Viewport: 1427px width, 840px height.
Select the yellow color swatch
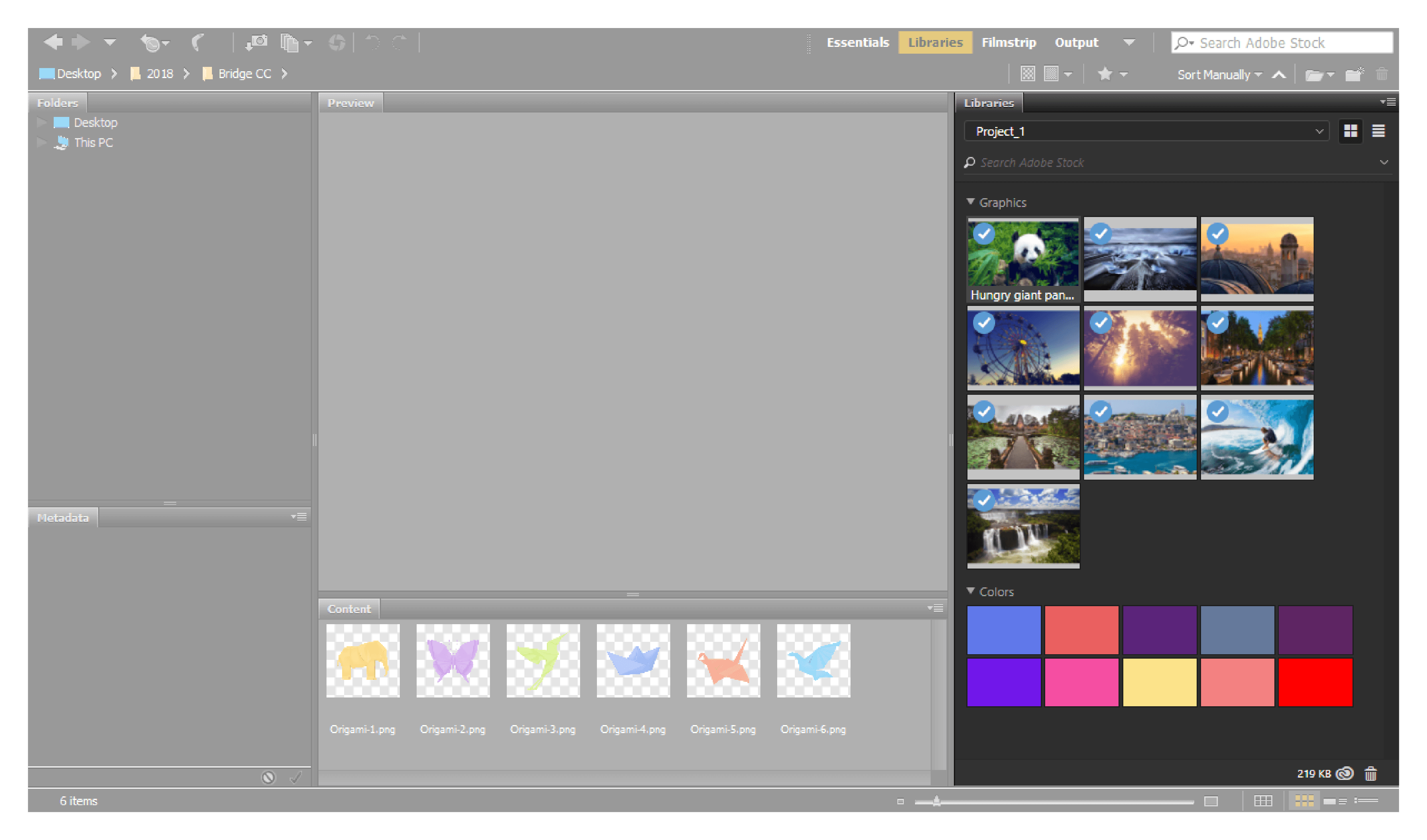click(1159, 681)
